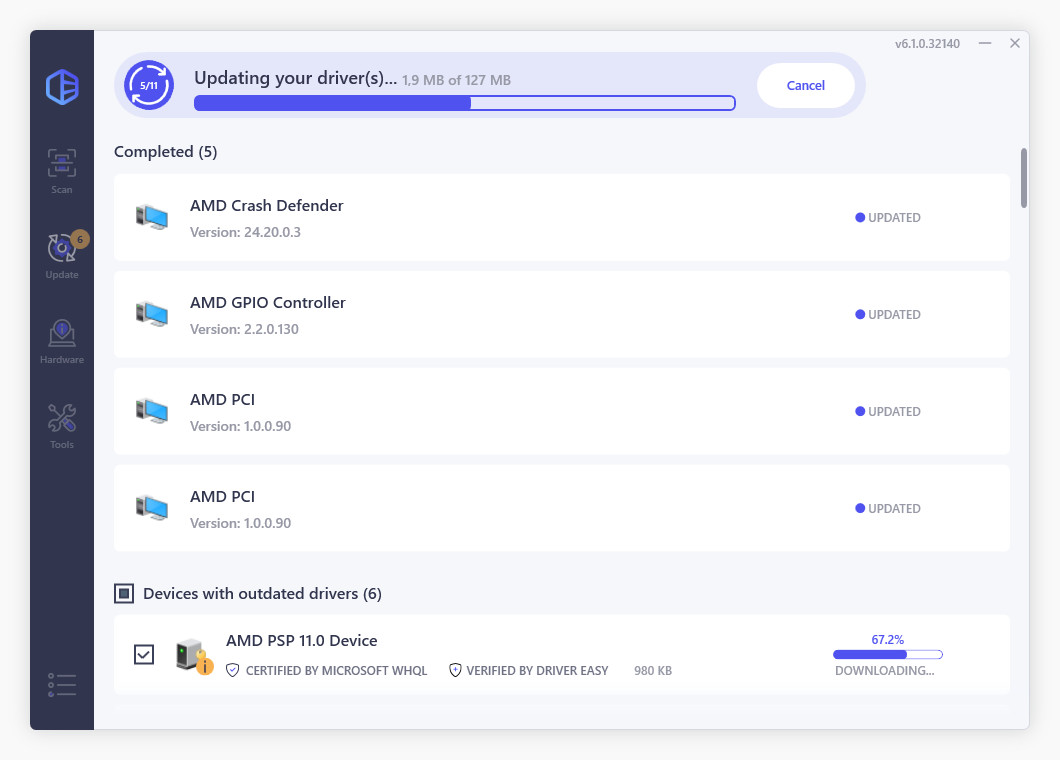The image size is (1060, 760).
Task: Click the overall update progress bar at top
Action: (464, 103)
